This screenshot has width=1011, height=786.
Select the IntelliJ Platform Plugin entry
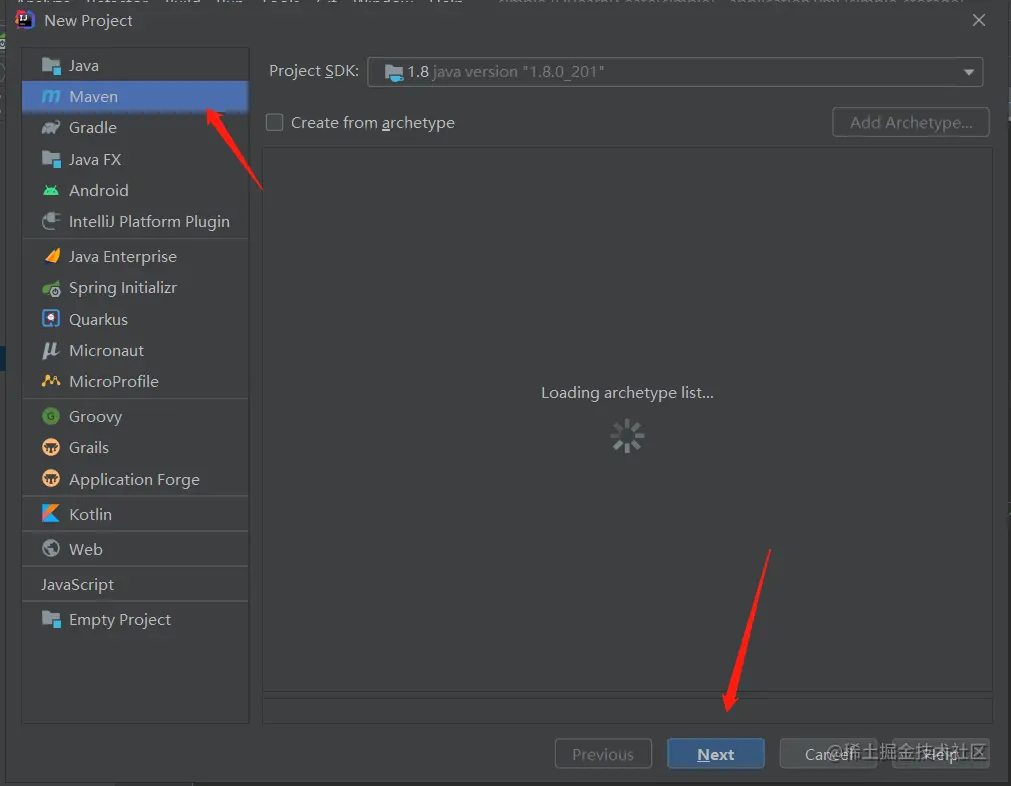pos(135,221)
